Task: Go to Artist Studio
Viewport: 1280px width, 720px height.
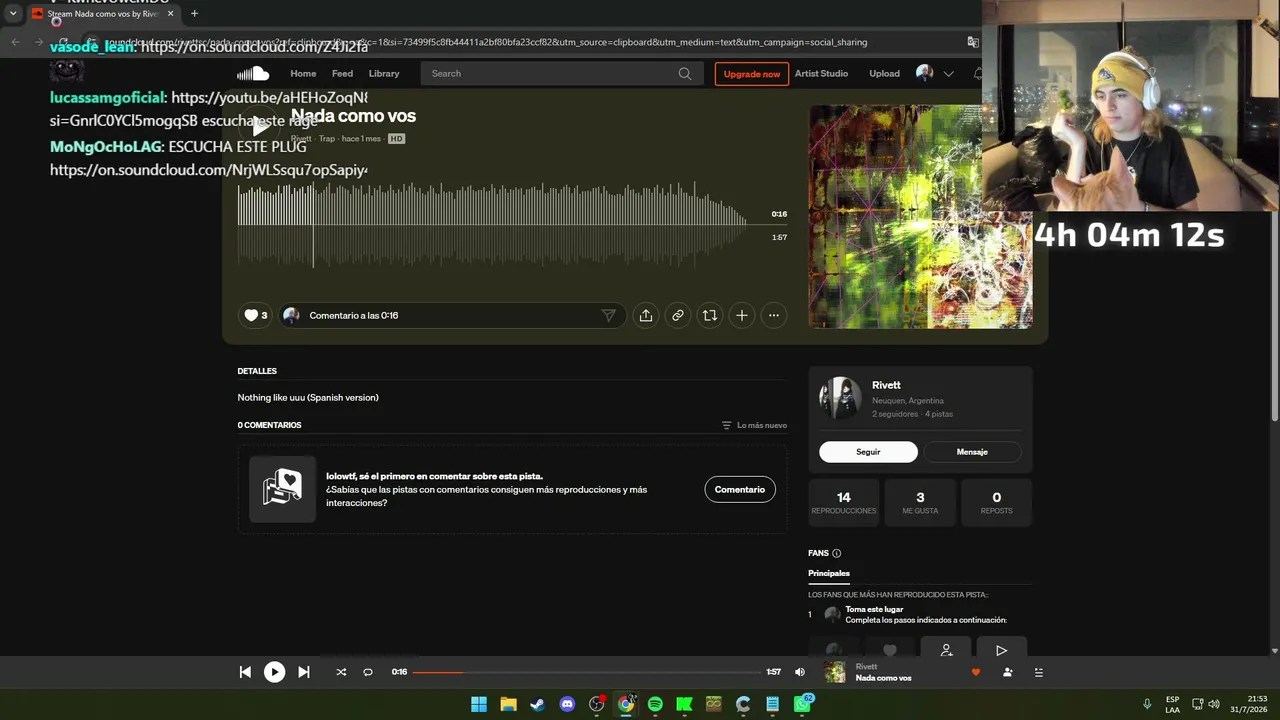Action: coord(821,73)
